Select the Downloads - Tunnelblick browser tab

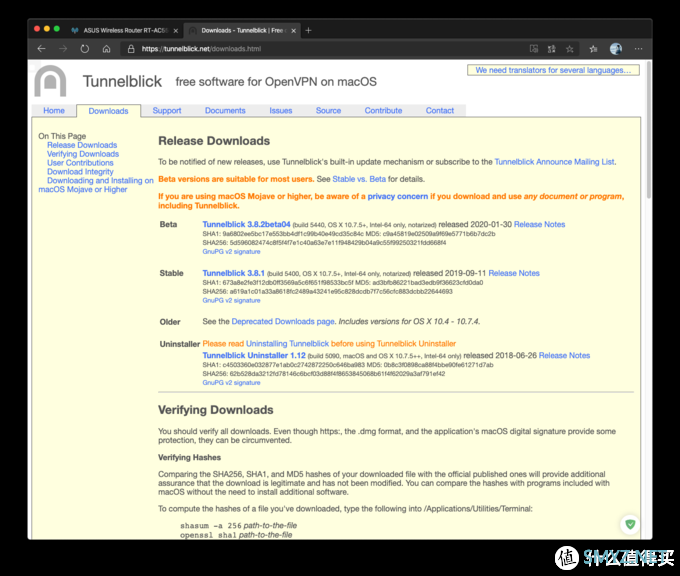(241, 30)
